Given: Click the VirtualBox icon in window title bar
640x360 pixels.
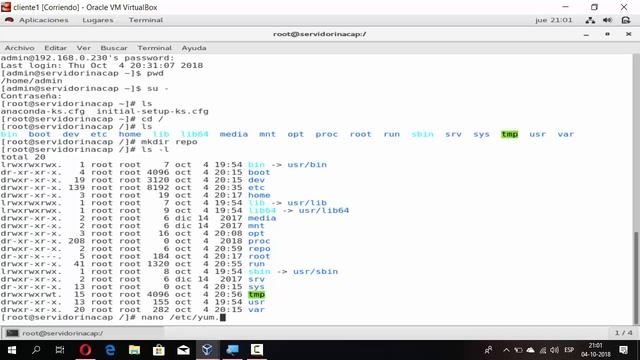Looking at the screenshot, I should tap(6, 7).
